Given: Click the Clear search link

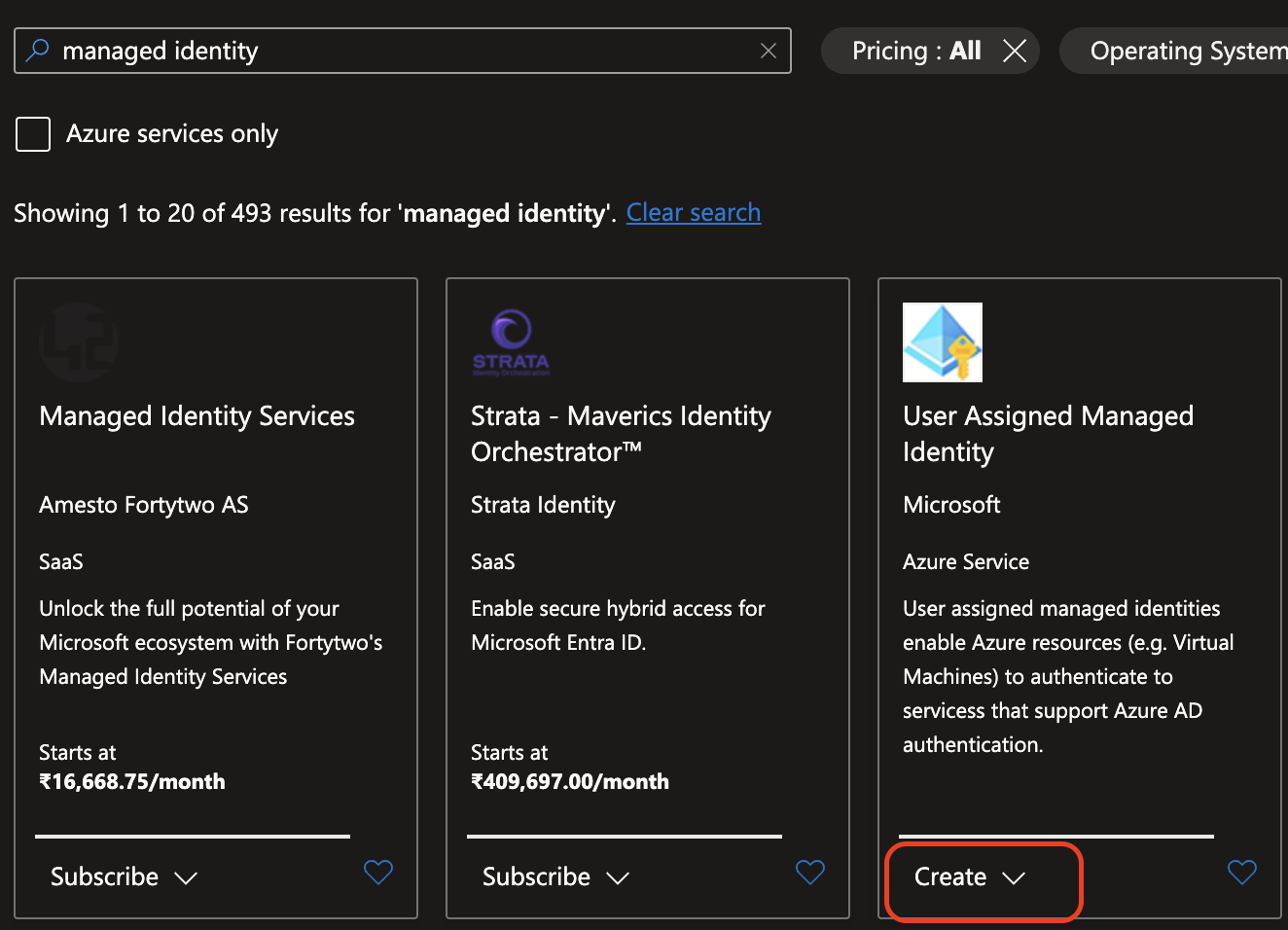Looking at the screenshot, I should pos(694,212).
